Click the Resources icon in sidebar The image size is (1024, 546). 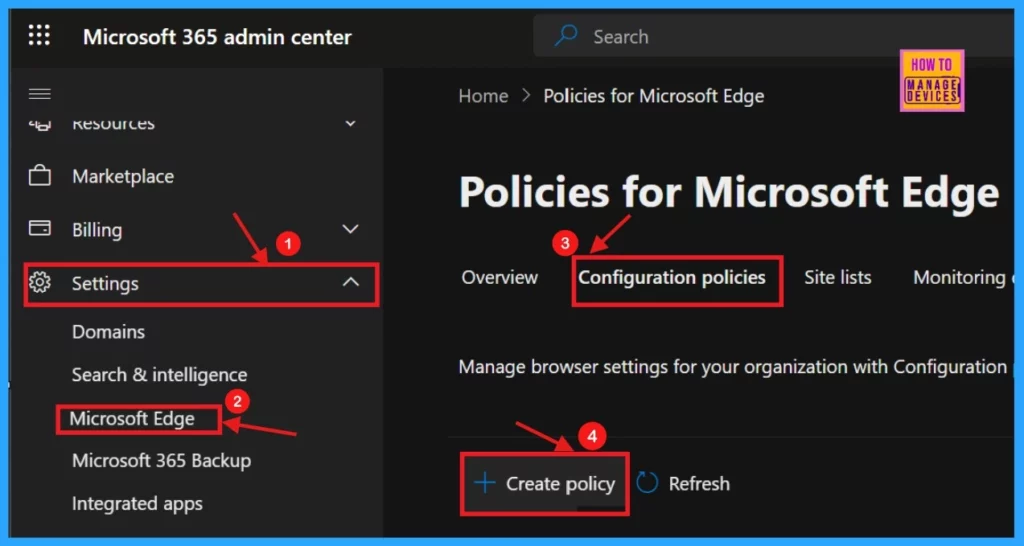click(x=39, y=123)
